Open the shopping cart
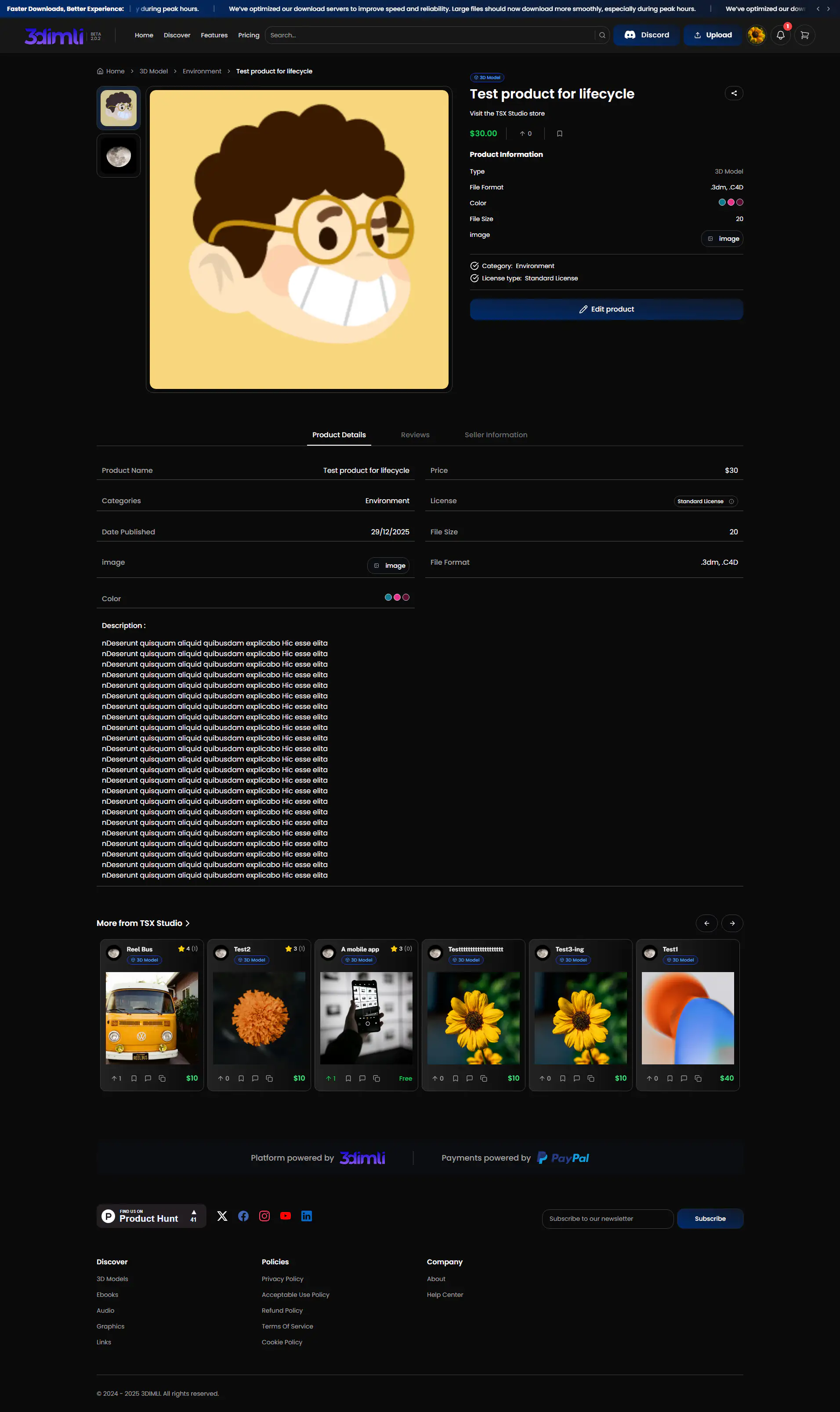Image resolution: width=840 pixels, height=1412 pixels. tap(804, 35)
